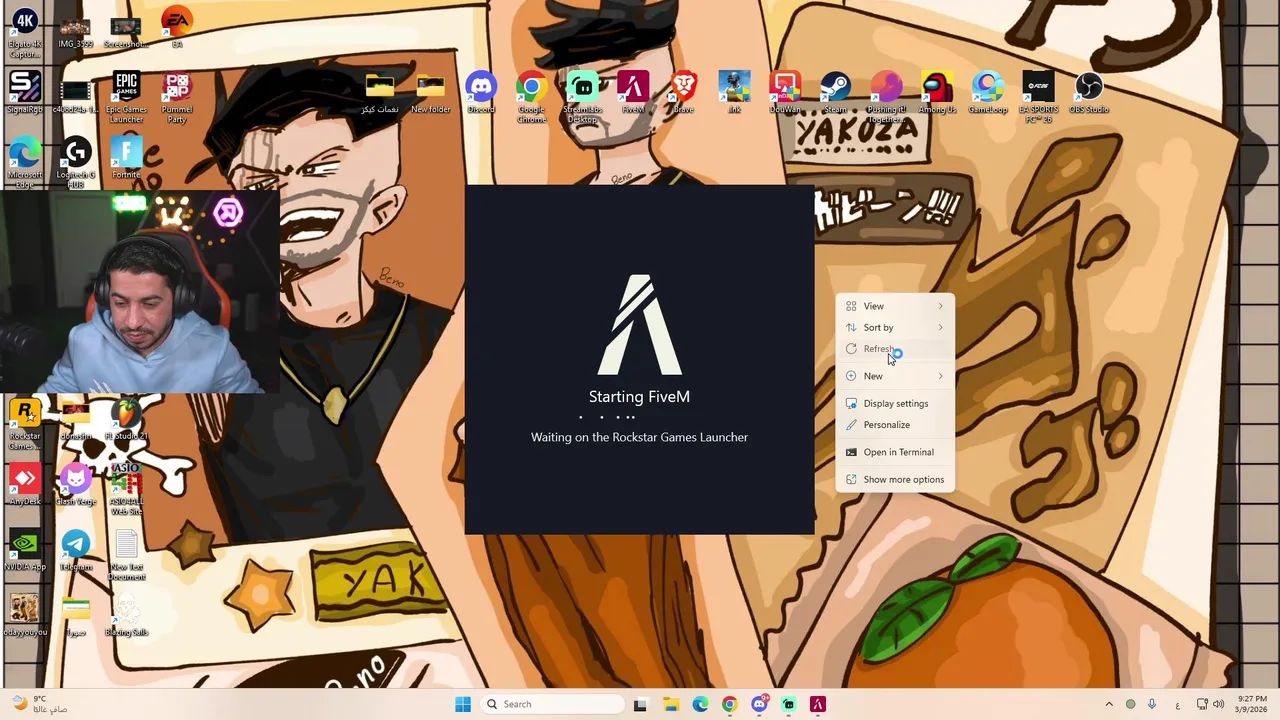This screenshot has width=1280, height=720.
Task: Open Google Chrome from the taskbar
Action: click(x=729, y=704)
